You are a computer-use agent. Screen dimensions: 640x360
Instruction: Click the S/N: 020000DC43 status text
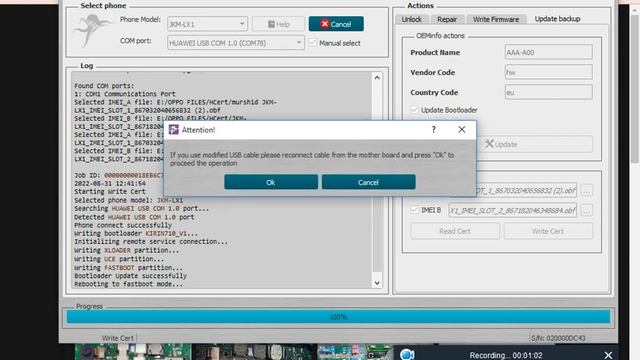(x=558, y=338)
